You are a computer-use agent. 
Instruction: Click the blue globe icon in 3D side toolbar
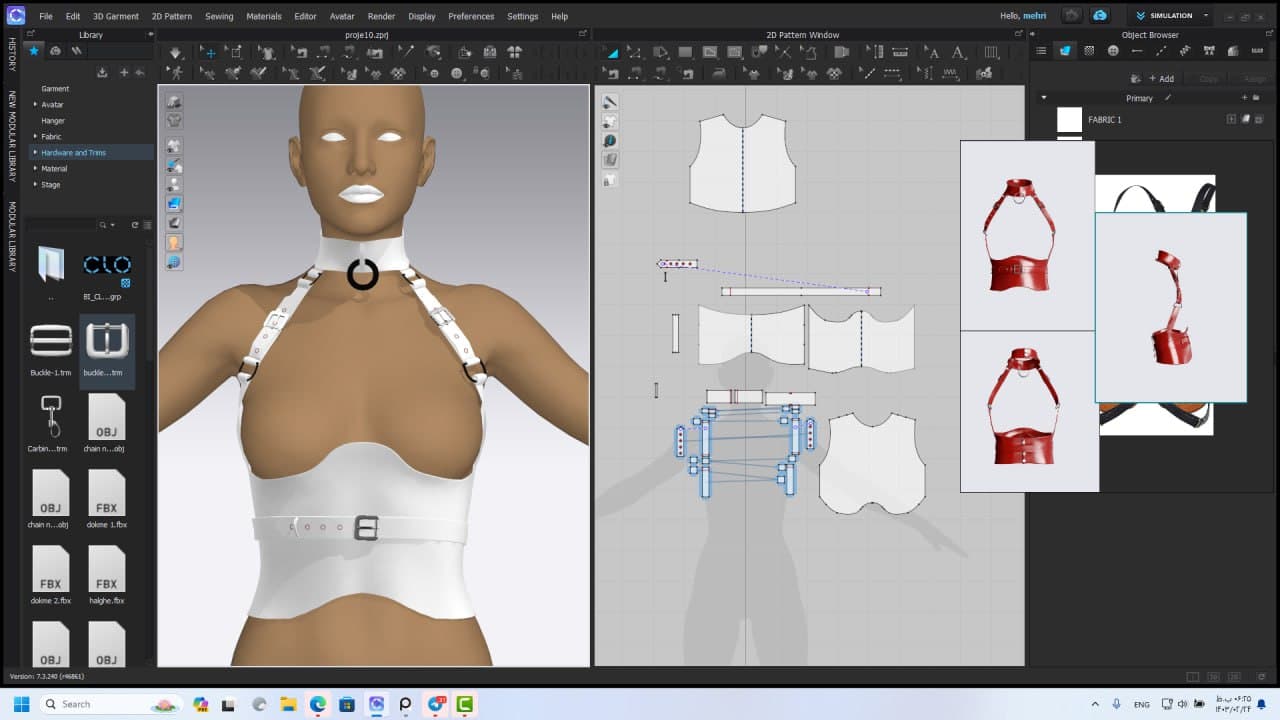[174, 262]
